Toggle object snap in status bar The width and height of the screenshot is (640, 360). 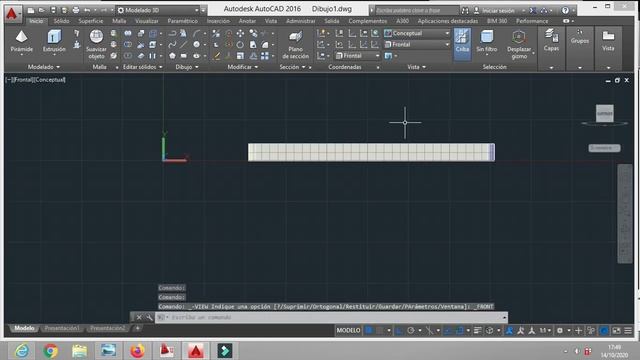[x=459, y=330]
